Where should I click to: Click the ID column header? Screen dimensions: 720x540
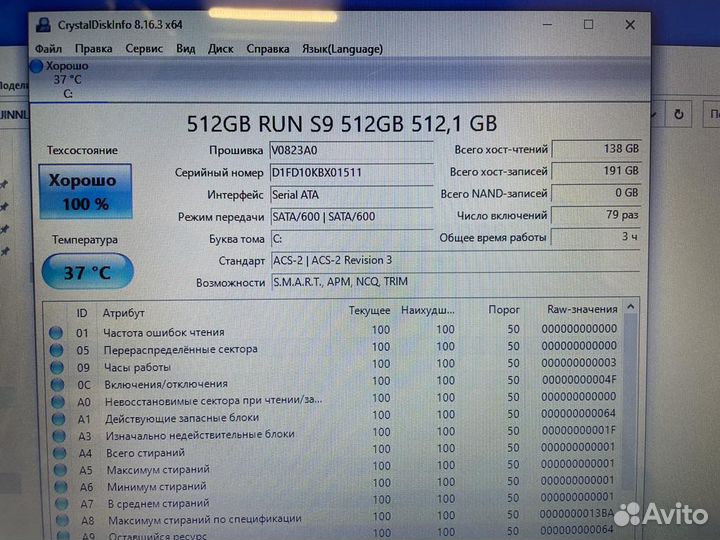click(82, 313)
